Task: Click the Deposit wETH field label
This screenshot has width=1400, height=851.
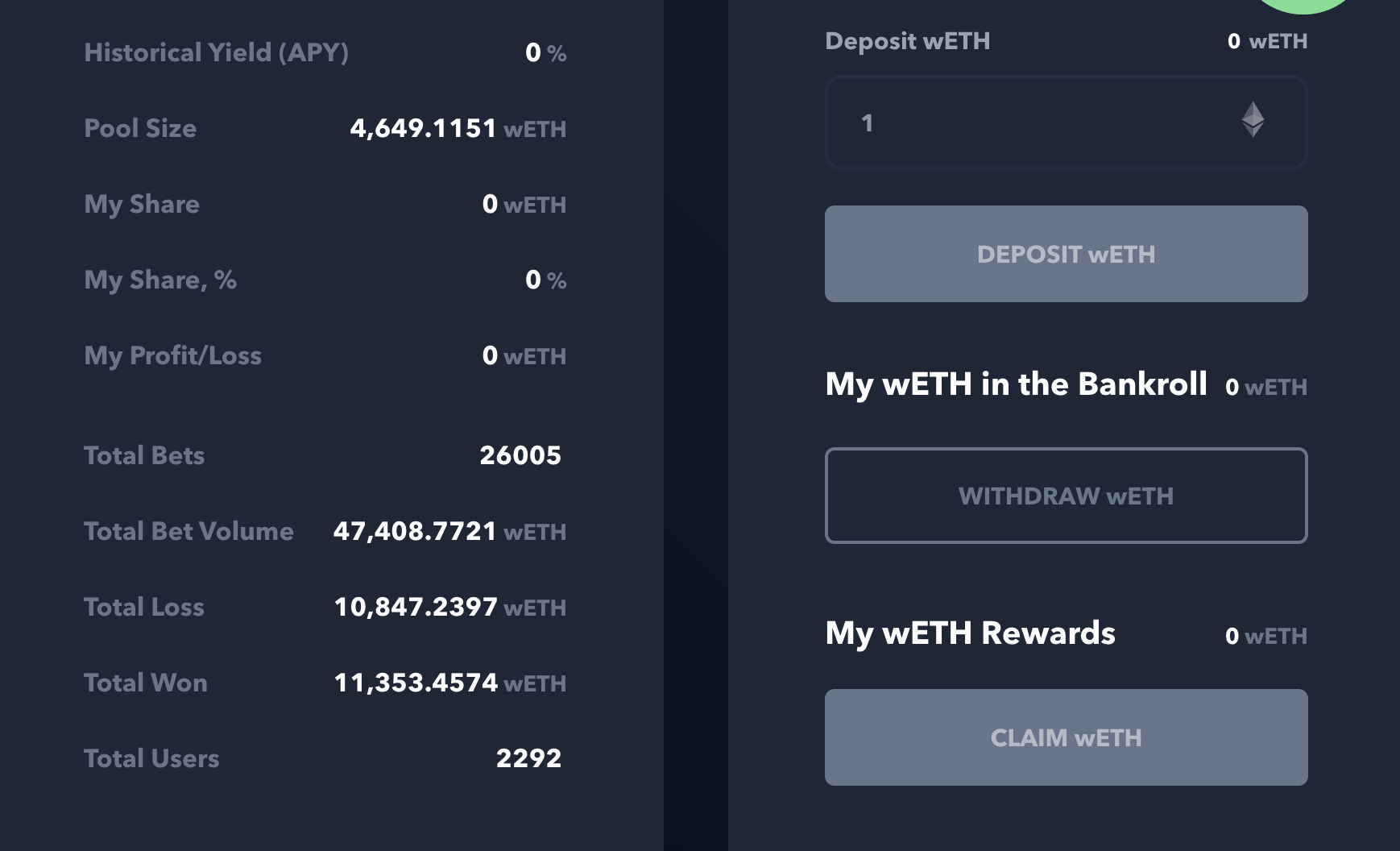Action: 907,41
